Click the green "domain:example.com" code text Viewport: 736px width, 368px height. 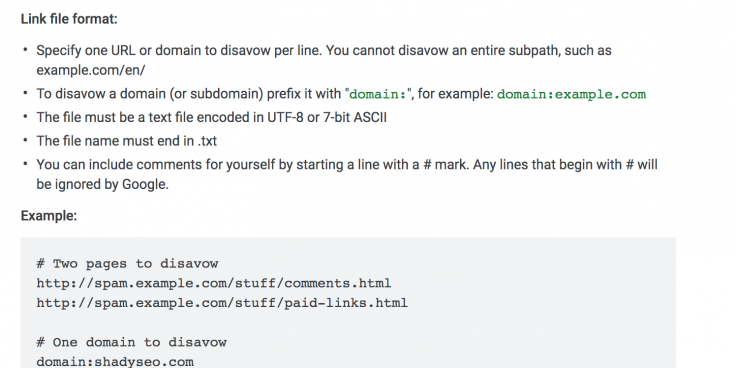point(571,94)
